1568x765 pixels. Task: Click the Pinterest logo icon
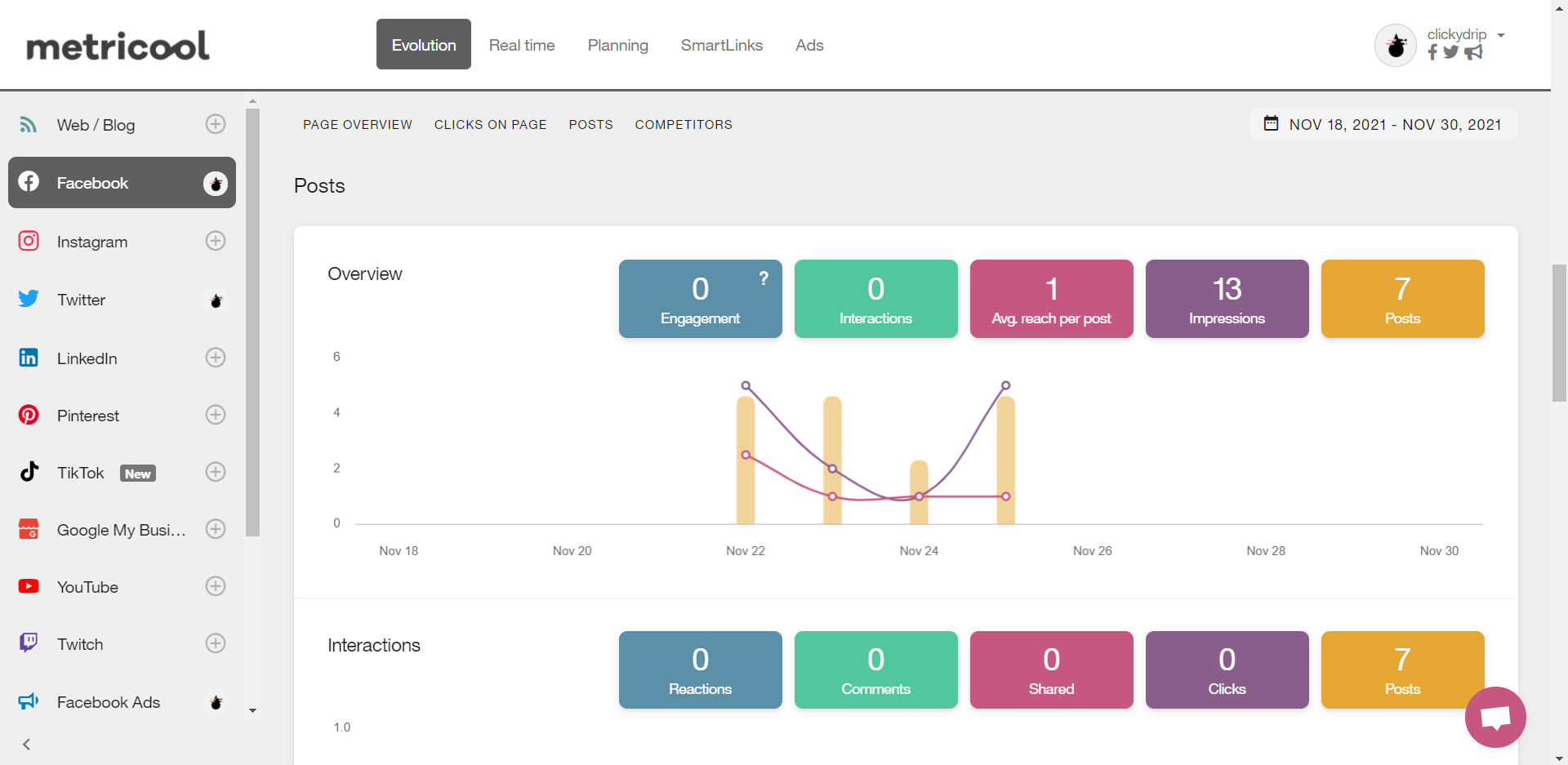29,415
